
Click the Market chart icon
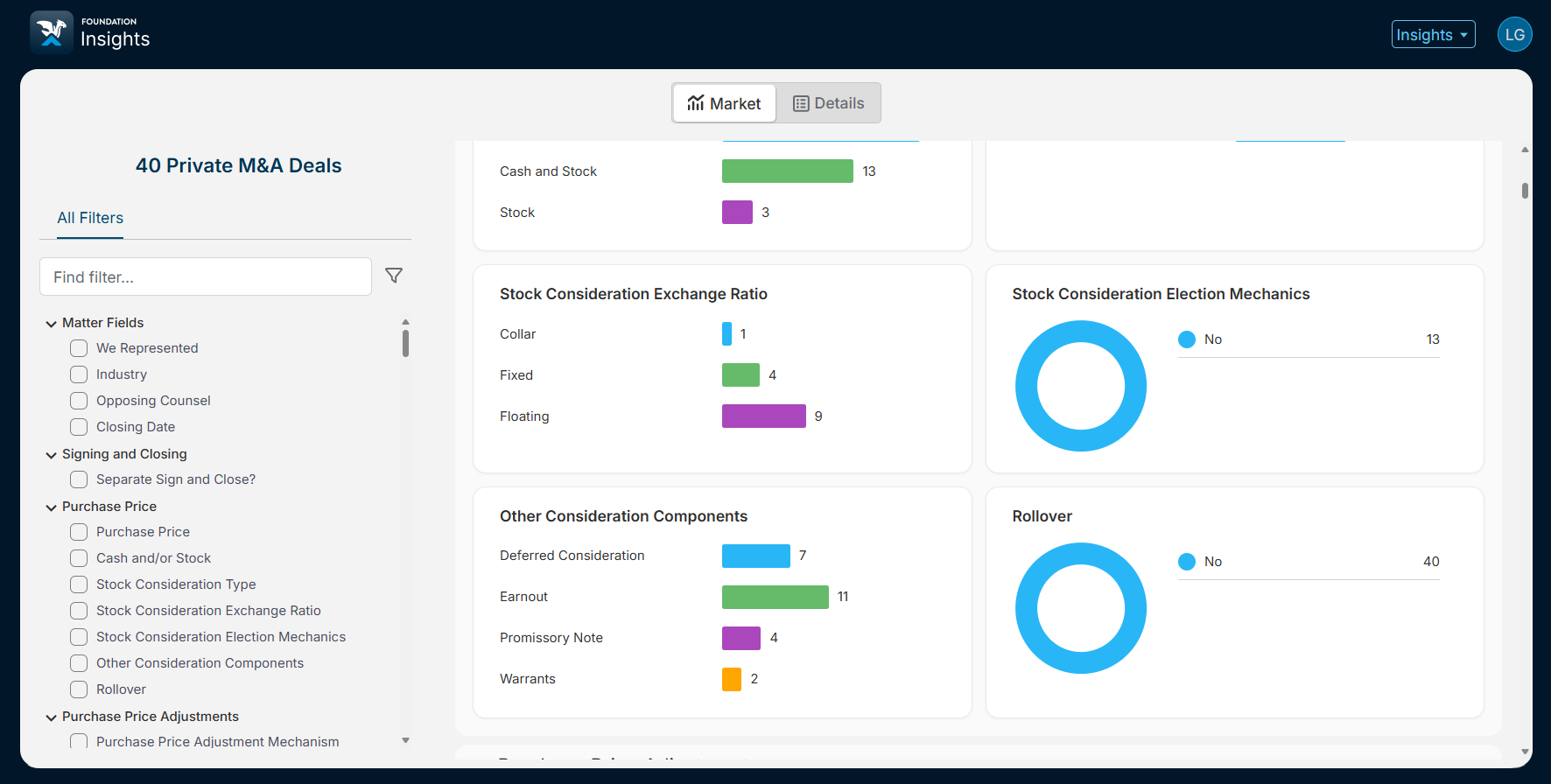point(696,103)
